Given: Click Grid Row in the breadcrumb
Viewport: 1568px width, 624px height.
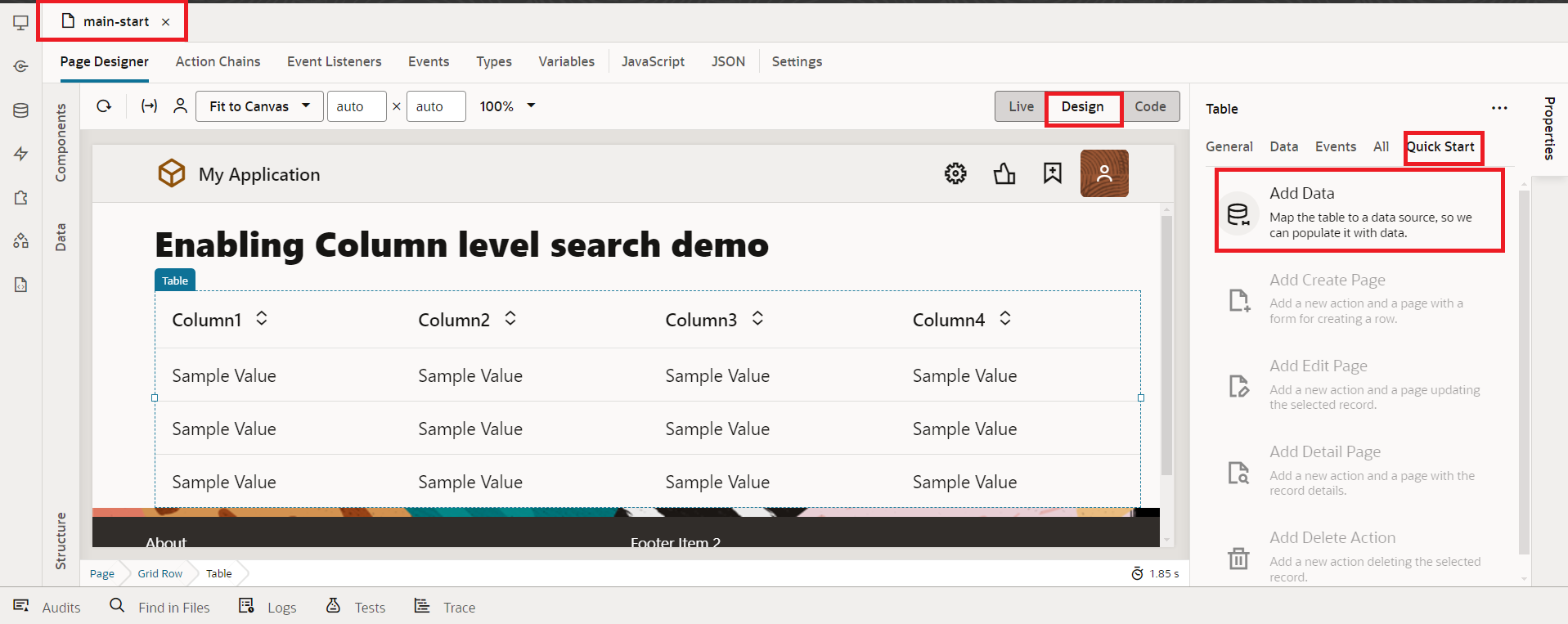Looking at the screenshot, I should (159, 573).
